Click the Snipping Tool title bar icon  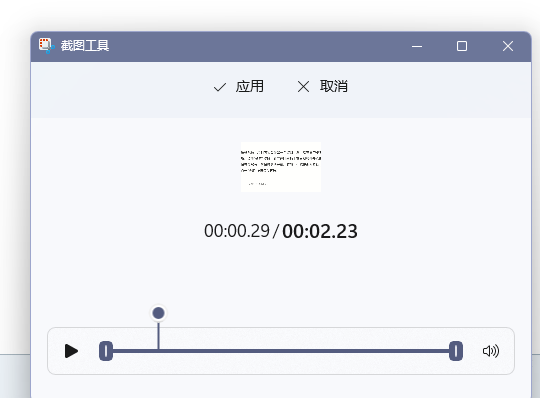click(x=46, y=46)
